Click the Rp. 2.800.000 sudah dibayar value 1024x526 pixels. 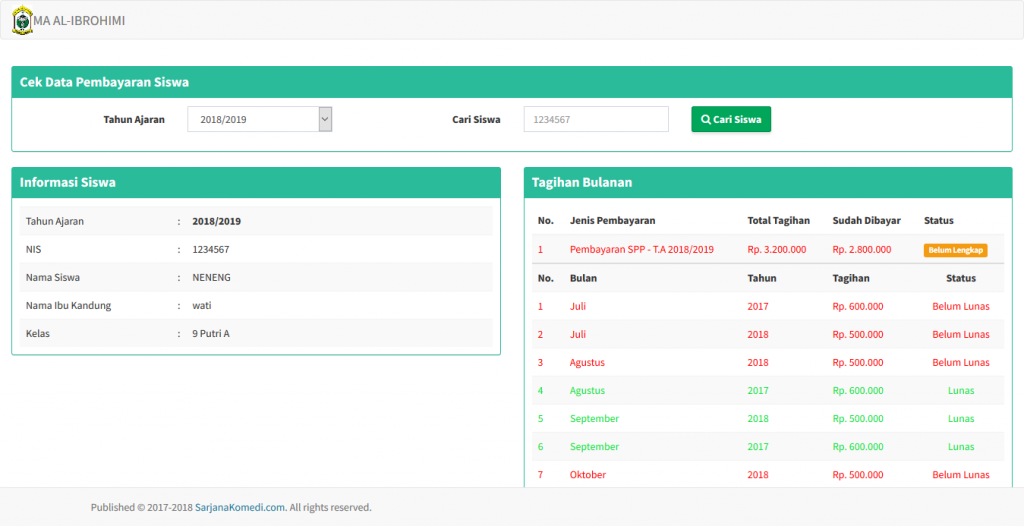point(862,250)
